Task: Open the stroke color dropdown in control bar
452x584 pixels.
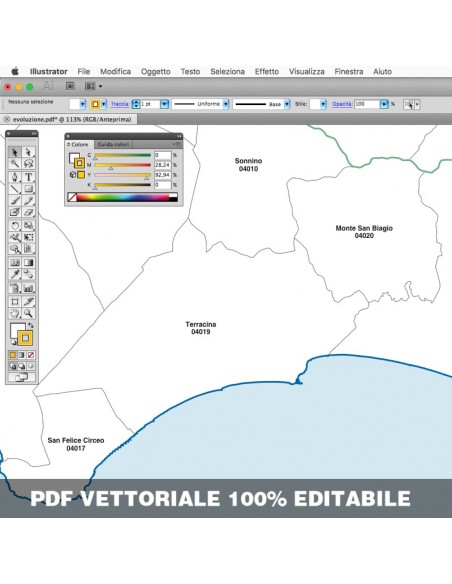Action: click(104, 104)
